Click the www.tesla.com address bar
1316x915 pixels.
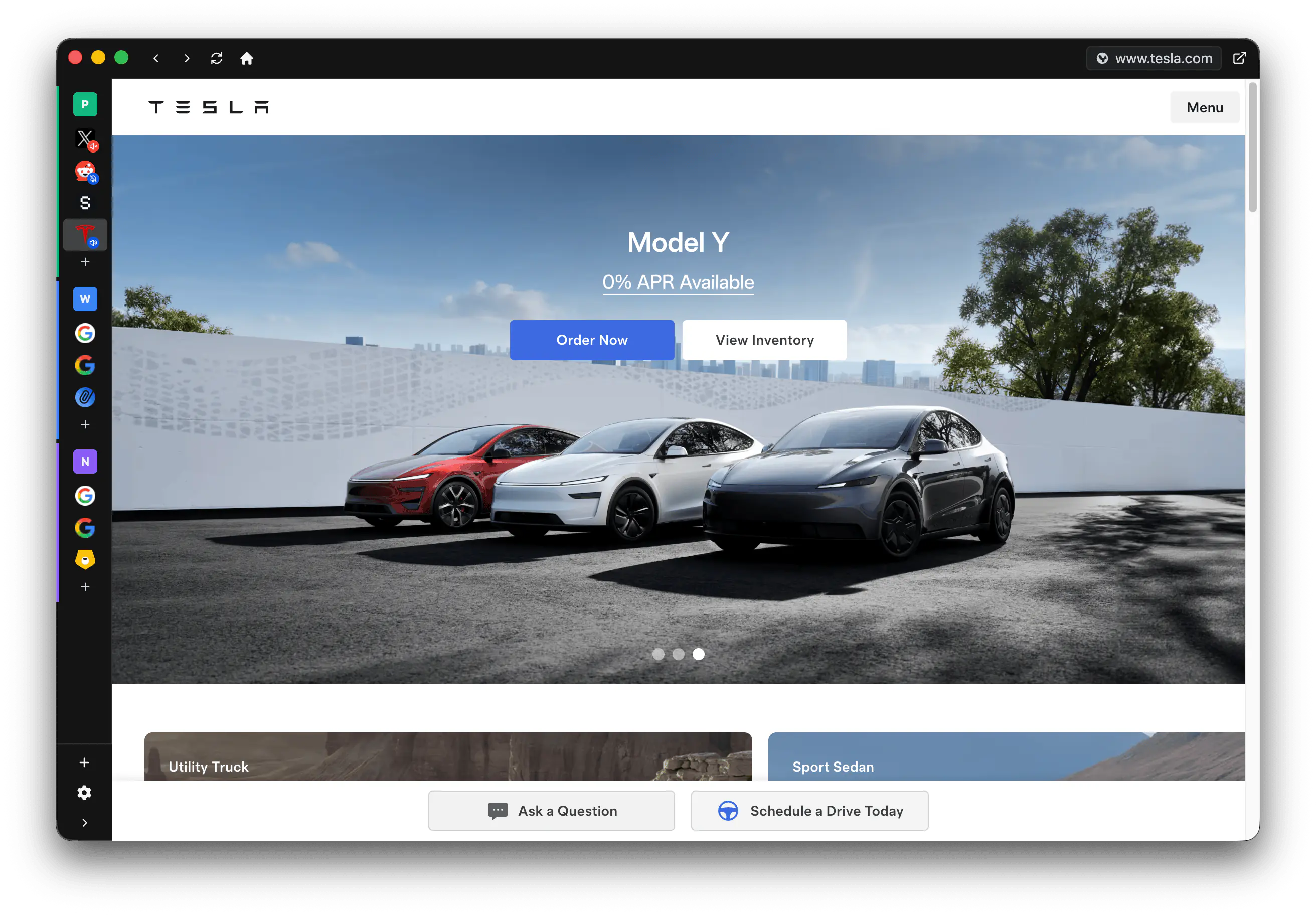click(1164, 58)
